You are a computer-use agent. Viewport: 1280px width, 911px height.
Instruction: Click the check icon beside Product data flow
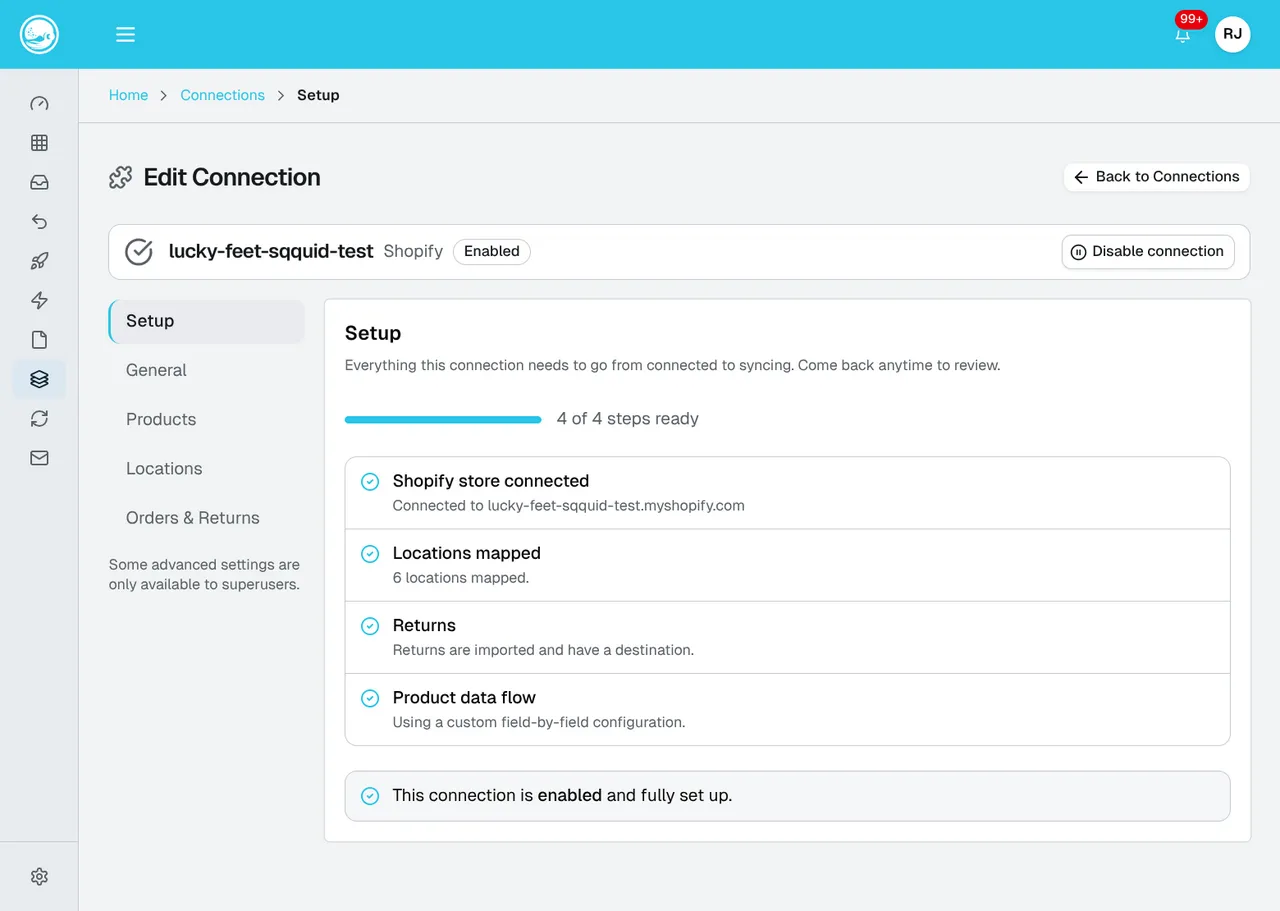tap(370, 698)
